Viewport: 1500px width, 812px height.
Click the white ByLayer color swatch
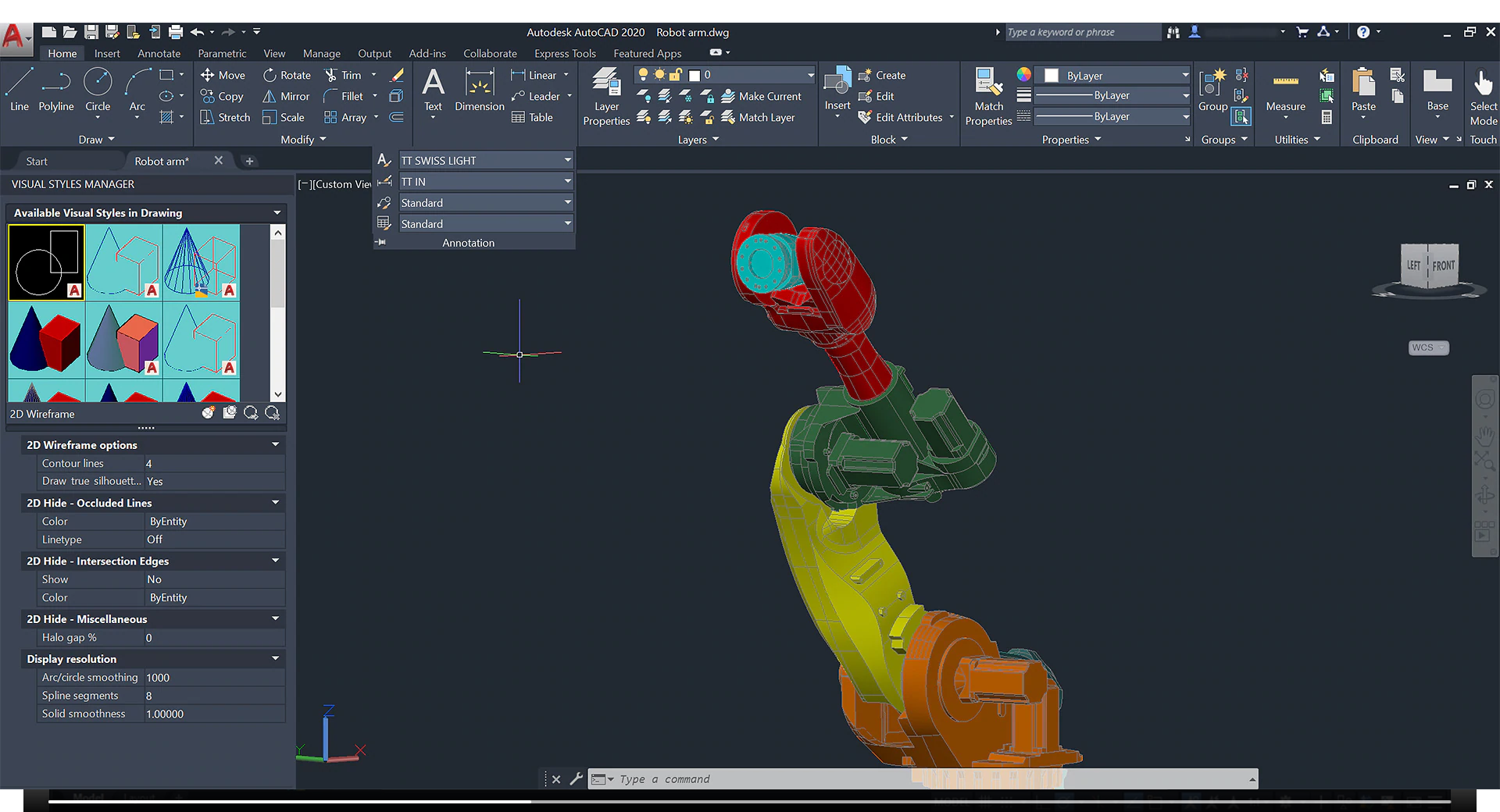[1052, 75]
